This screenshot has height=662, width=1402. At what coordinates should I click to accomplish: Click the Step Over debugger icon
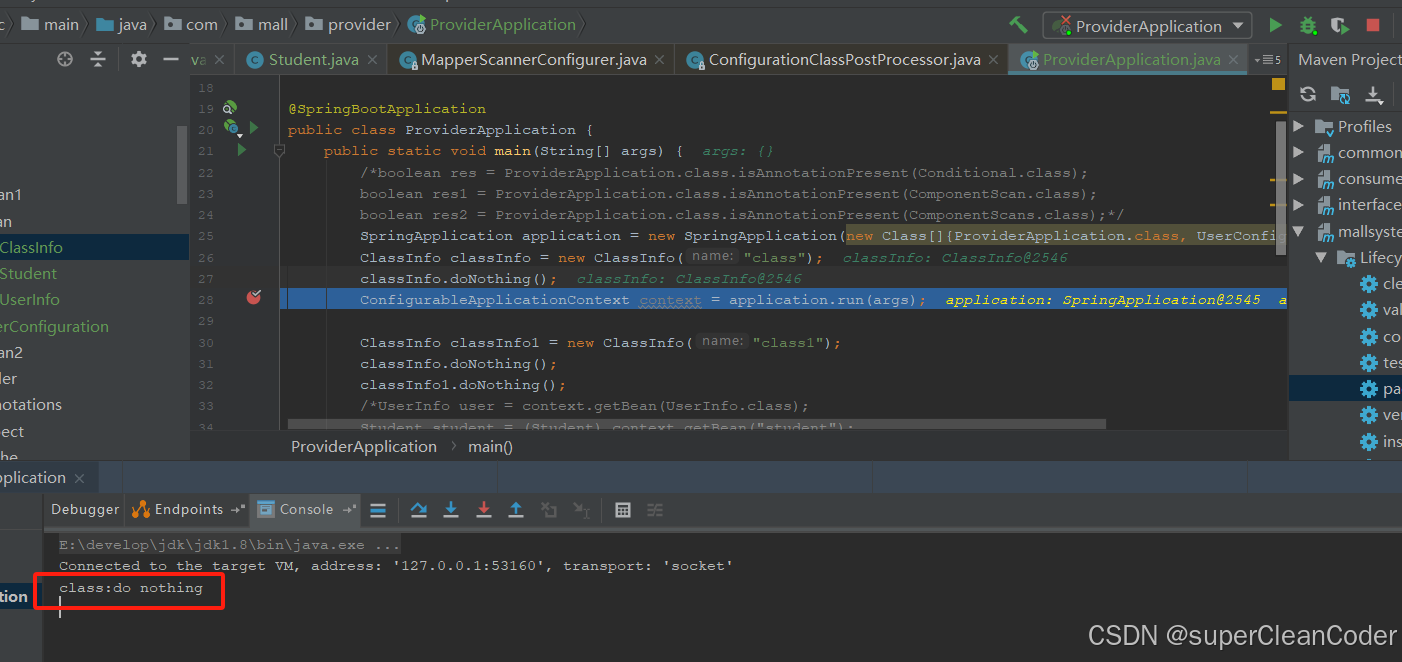pos(418,510)
